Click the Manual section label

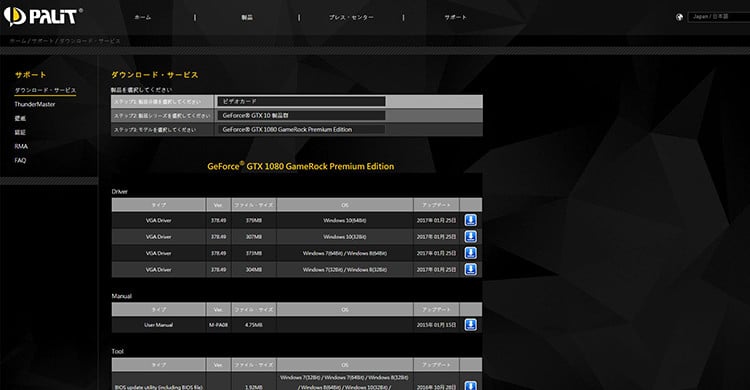pos(121,296)
